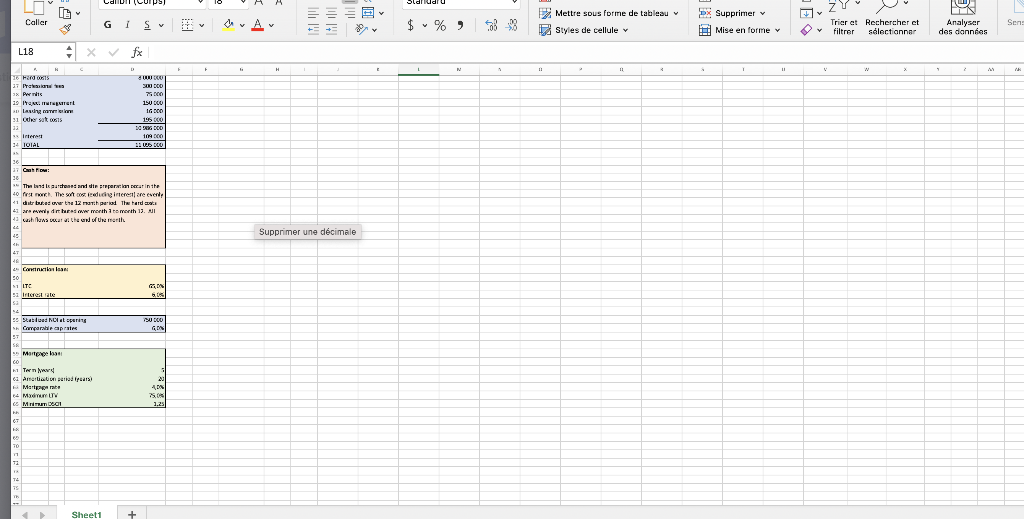Select the 'Maximum LTV' label cell
This screenshot has width=1024, height=519.
[42, 395]
